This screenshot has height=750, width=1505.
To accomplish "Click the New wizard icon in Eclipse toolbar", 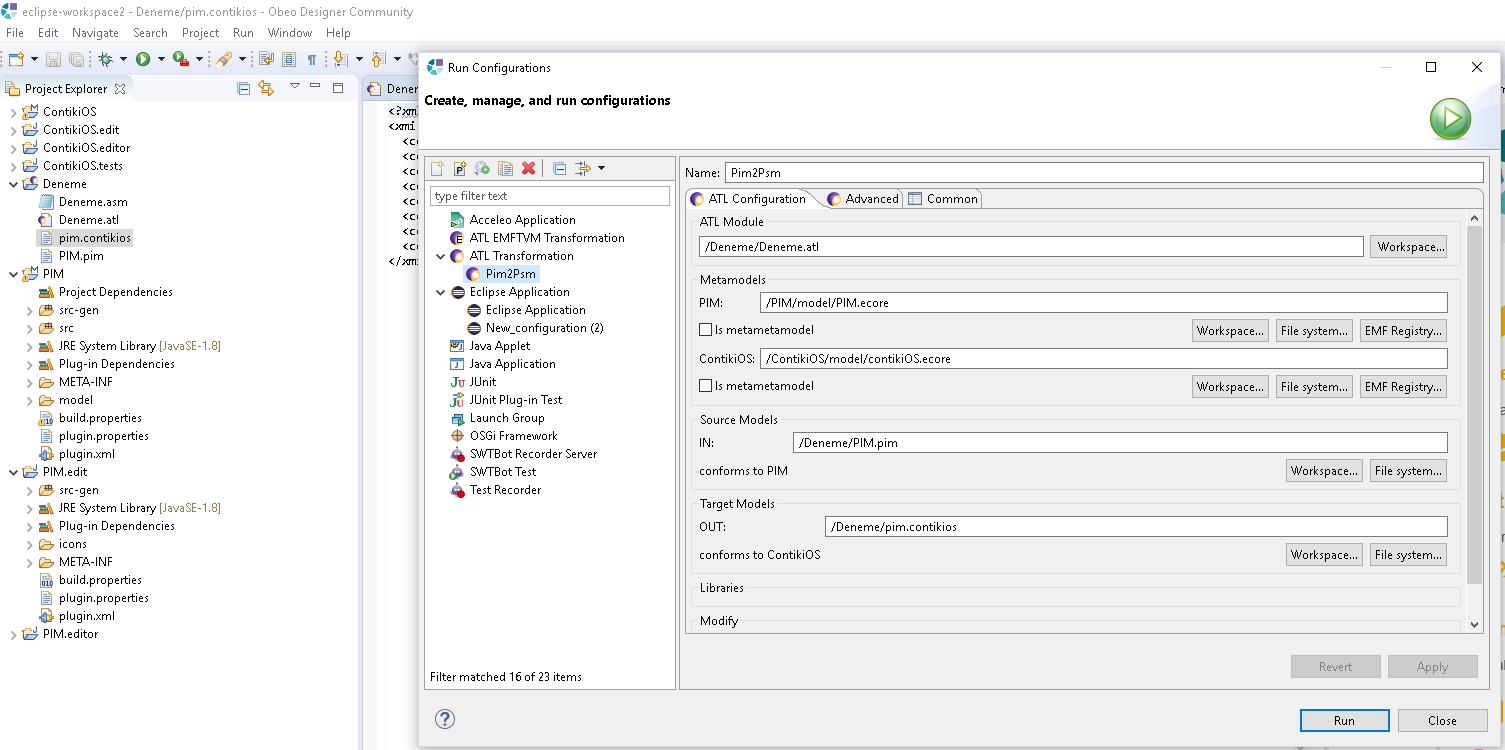I will pos(16,59).
